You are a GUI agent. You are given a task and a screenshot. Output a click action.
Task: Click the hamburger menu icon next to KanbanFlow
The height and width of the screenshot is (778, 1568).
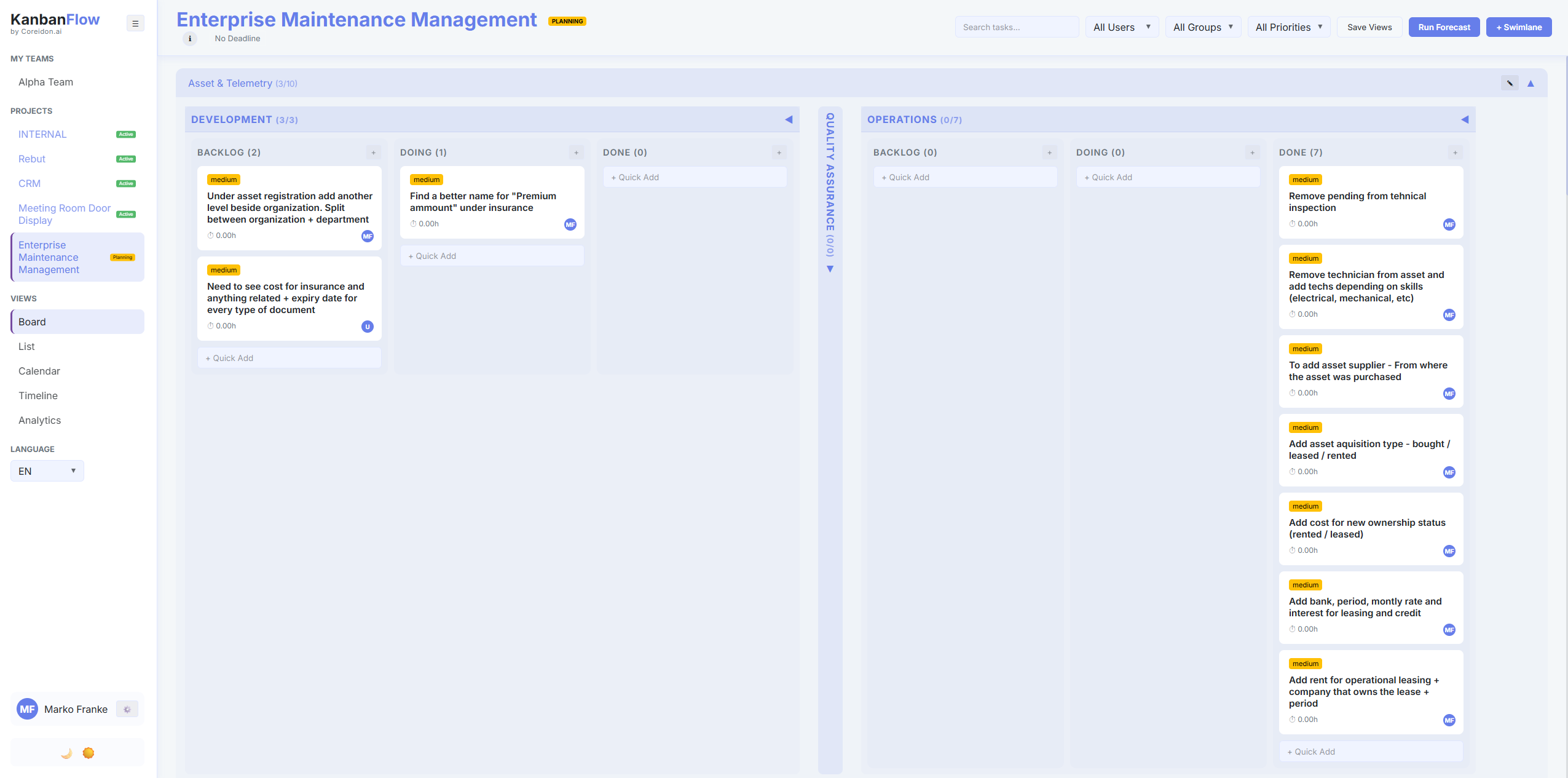135,23
